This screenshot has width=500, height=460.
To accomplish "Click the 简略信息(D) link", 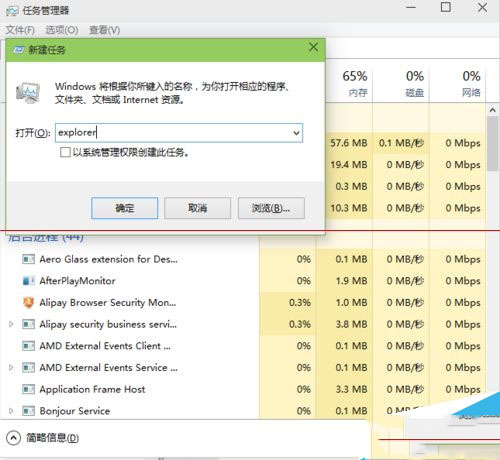I will coord(53,438).
